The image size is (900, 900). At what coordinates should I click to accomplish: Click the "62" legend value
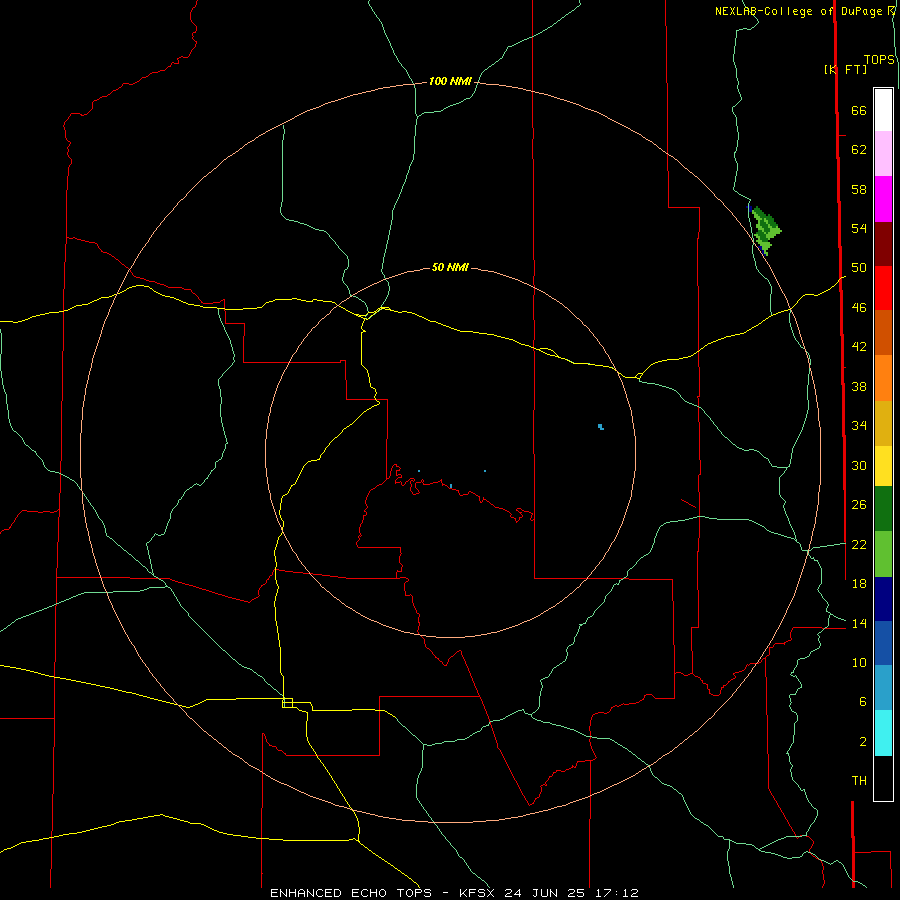point(859,150)
